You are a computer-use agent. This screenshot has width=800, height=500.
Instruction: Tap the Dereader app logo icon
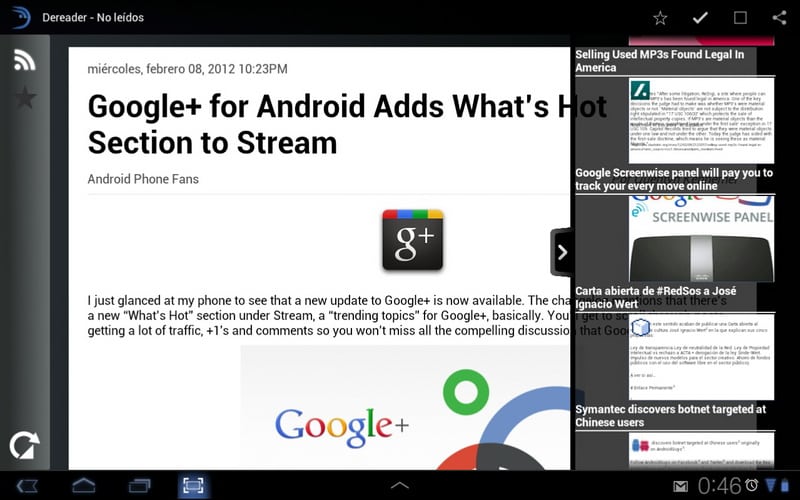(20, 17)
